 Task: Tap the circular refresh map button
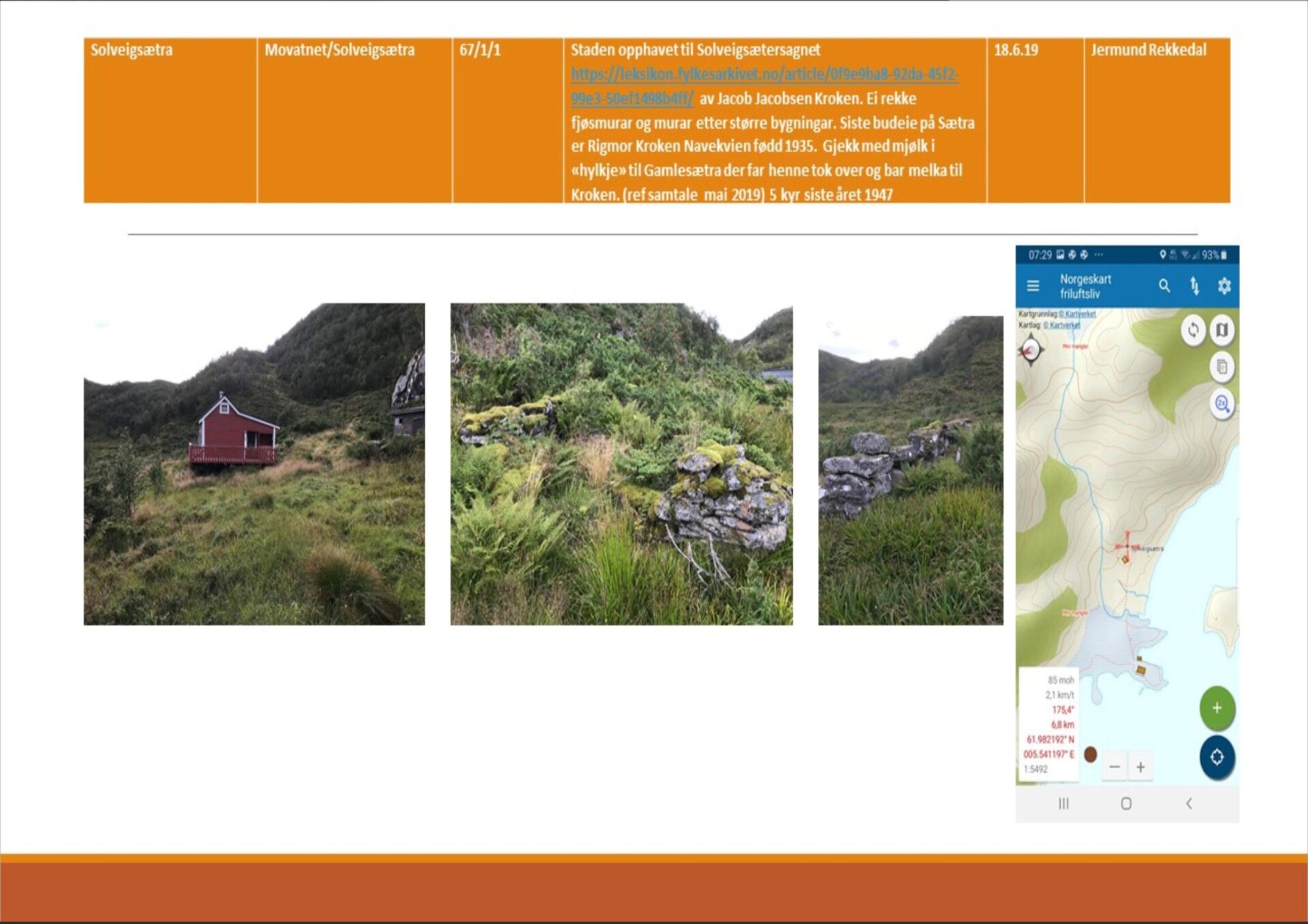pyautogui.click(x=1193, y=331)
